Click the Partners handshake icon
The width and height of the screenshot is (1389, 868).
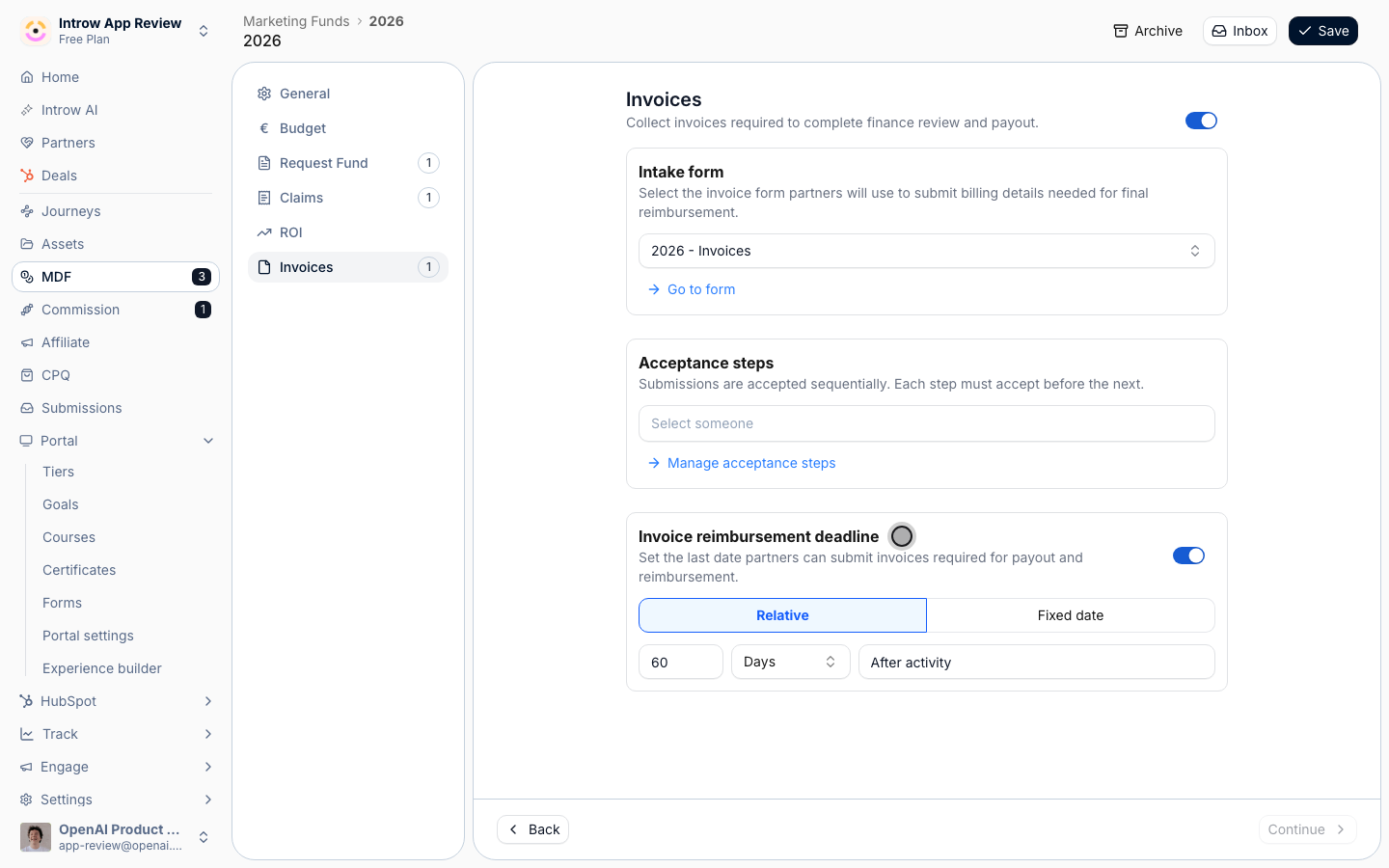27,143
